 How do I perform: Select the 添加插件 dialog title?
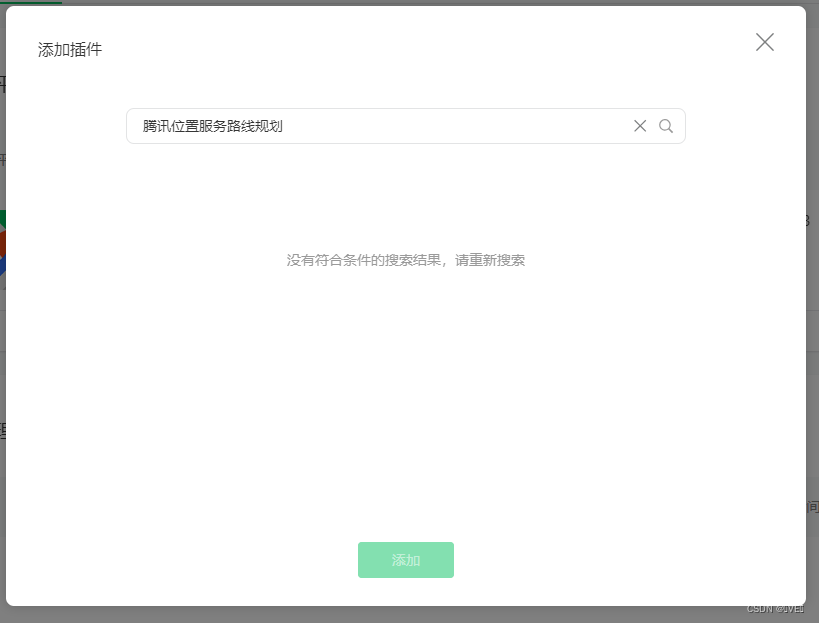[70, 50]
